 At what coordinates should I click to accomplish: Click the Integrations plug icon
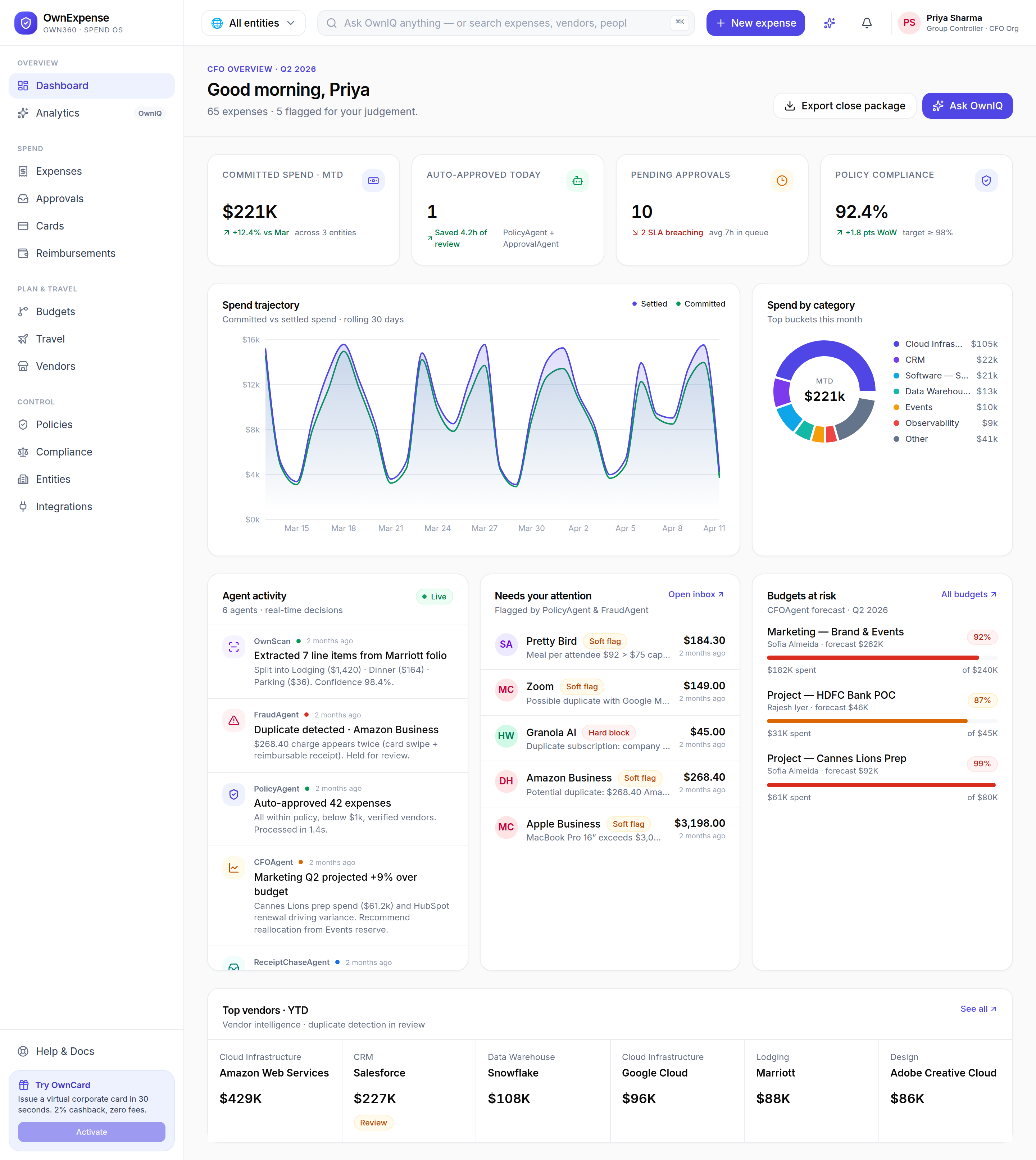(23, 506)
